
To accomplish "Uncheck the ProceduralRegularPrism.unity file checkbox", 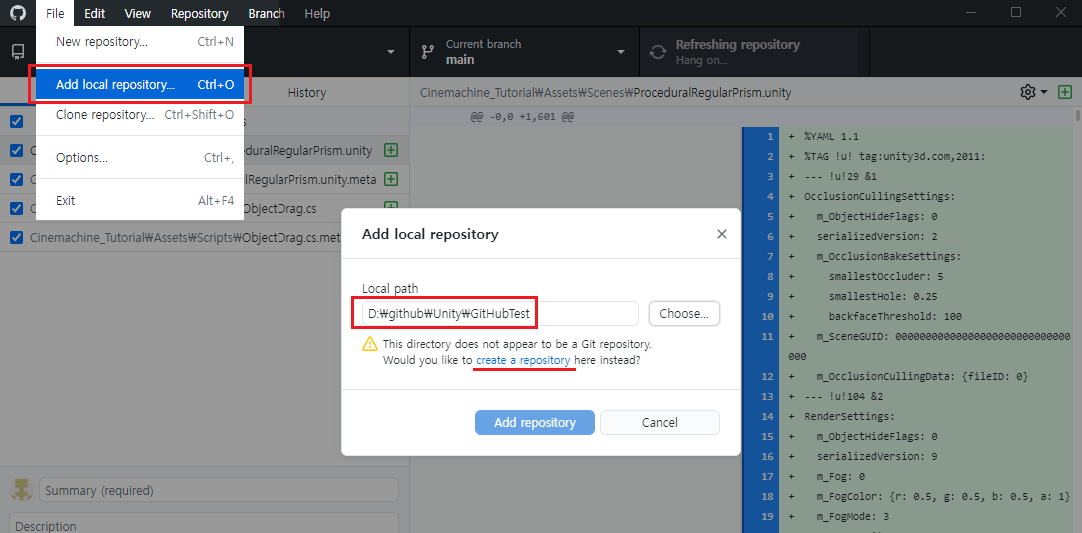I will 17,151.
